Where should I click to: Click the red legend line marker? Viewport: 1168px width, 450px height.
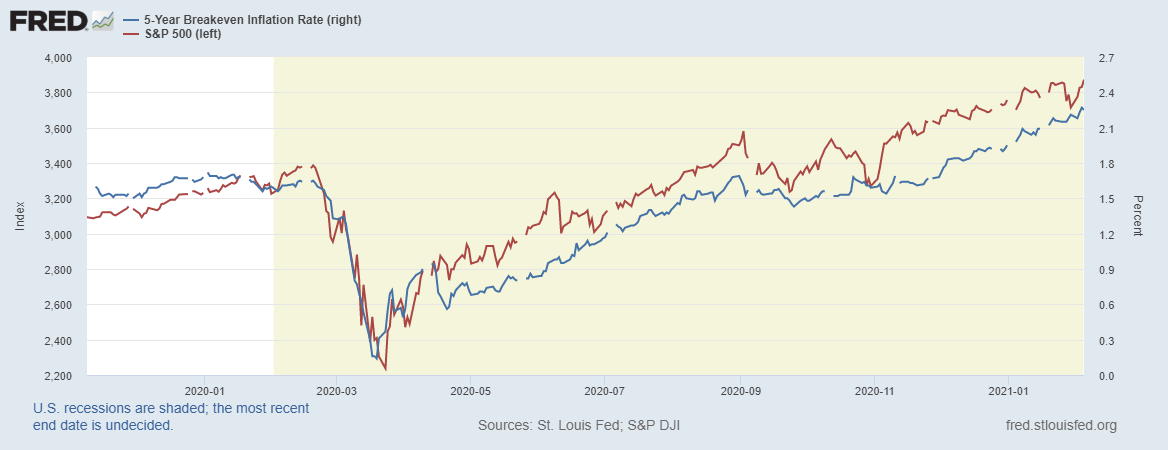(x=131, y=34)
